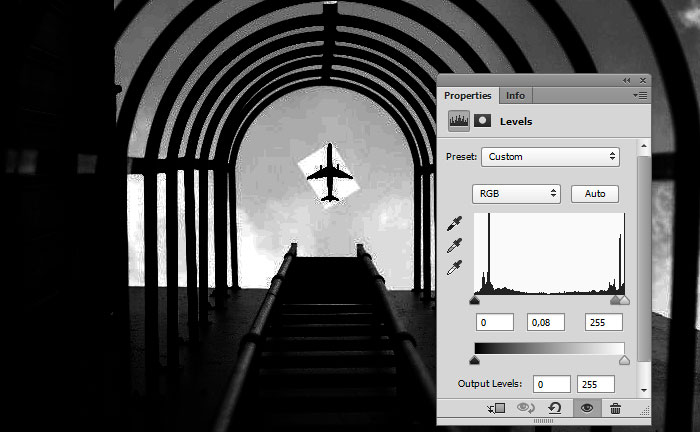700x432 pixels.
Task: Click the Properties panel vertical scrollbar thumb
Action: coord(644,259)
